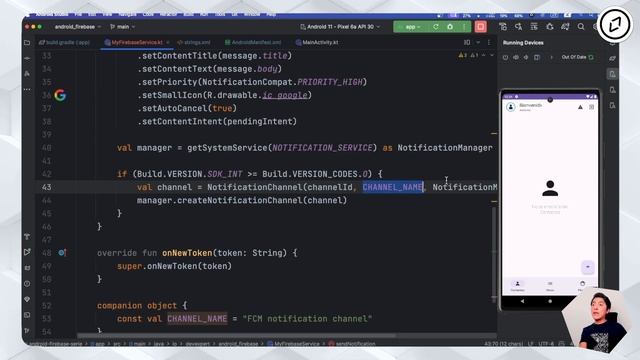
Task: Click the Running Devices panel title
Action: (x=523, y=42)
